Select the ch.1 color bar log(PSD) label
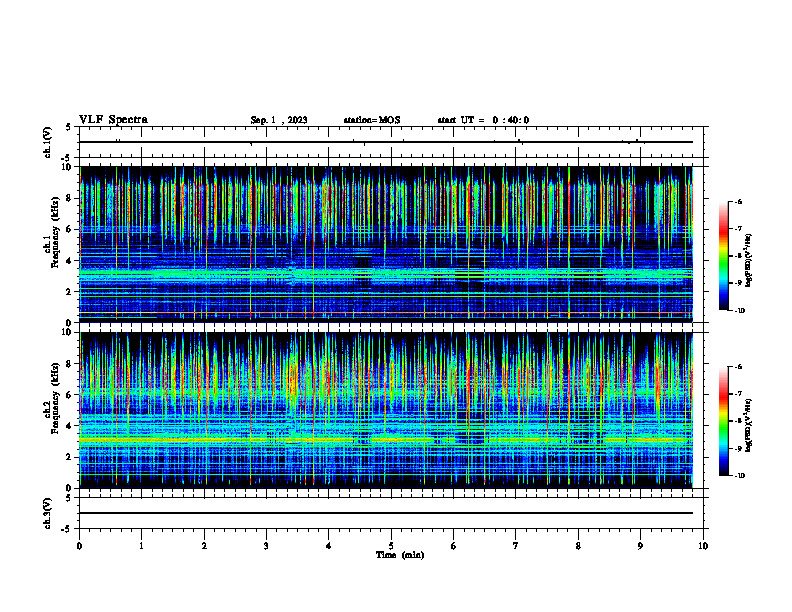The image size is (792, 612). [748, 261]
